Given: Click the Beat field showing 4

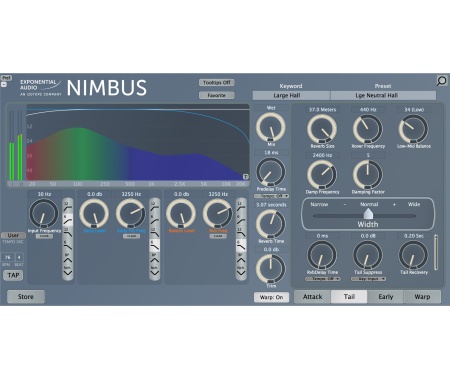Looking at the screenshot, I should pos(19,258).
